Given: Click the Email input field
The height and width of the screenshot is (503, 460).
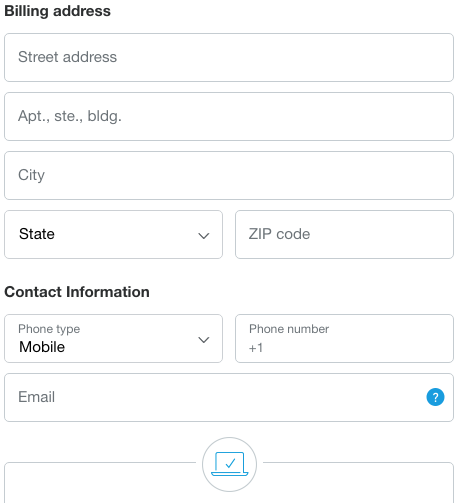Looking at the screenshot, I should [229, 397].
